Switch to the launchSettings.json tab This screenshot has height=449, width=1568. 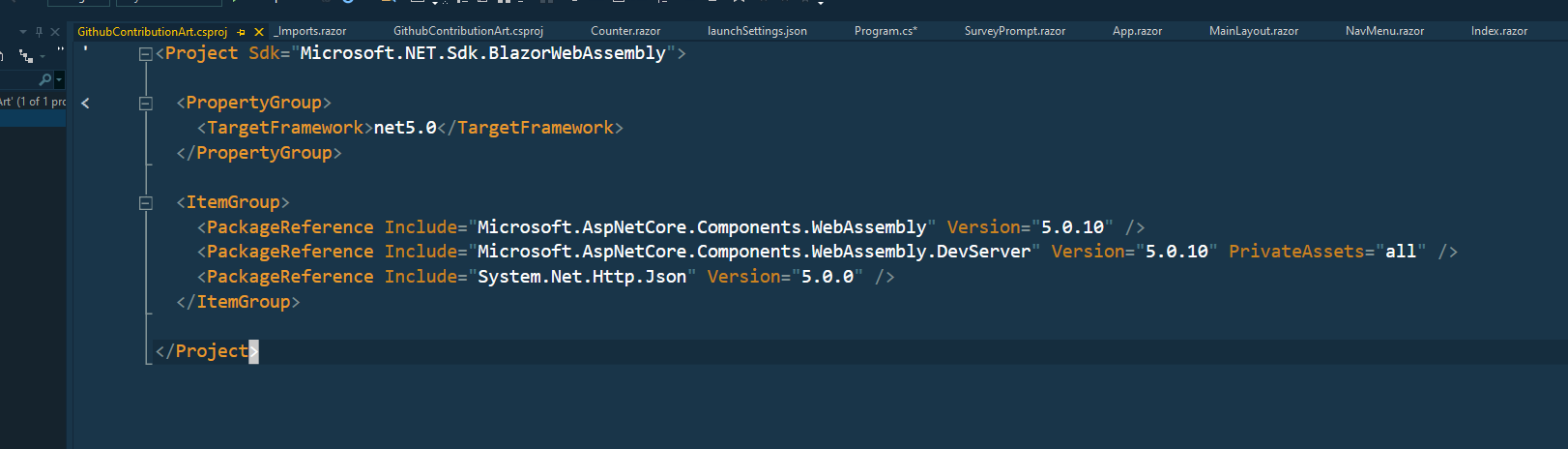coord(756,31)
